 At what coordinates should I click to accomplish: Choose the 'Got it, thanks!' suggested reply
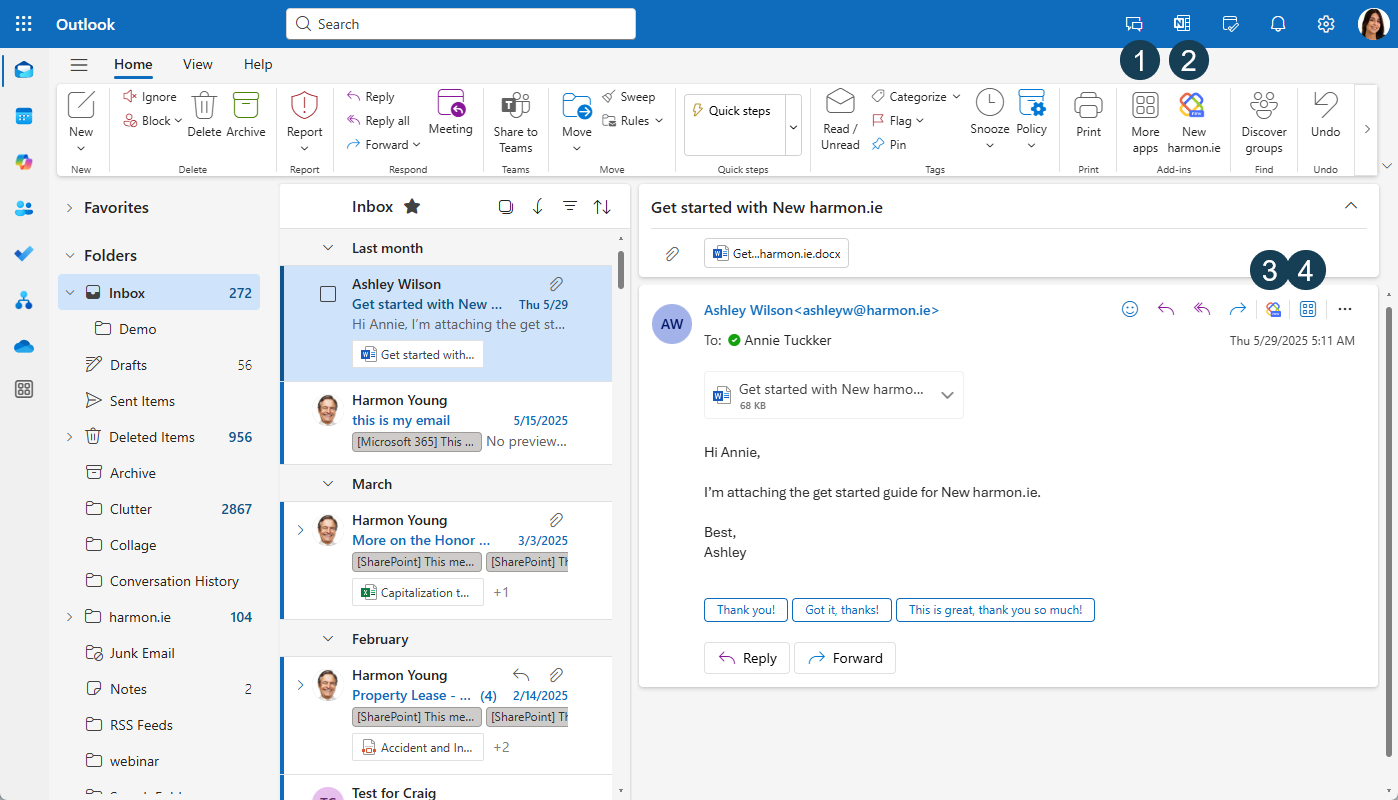[842, 609]
